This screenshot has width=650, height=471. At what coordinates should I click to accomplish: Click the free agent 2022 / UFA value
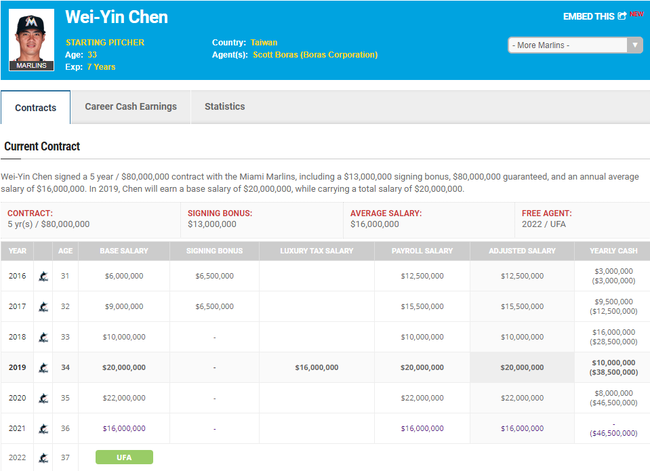(543, 224)
